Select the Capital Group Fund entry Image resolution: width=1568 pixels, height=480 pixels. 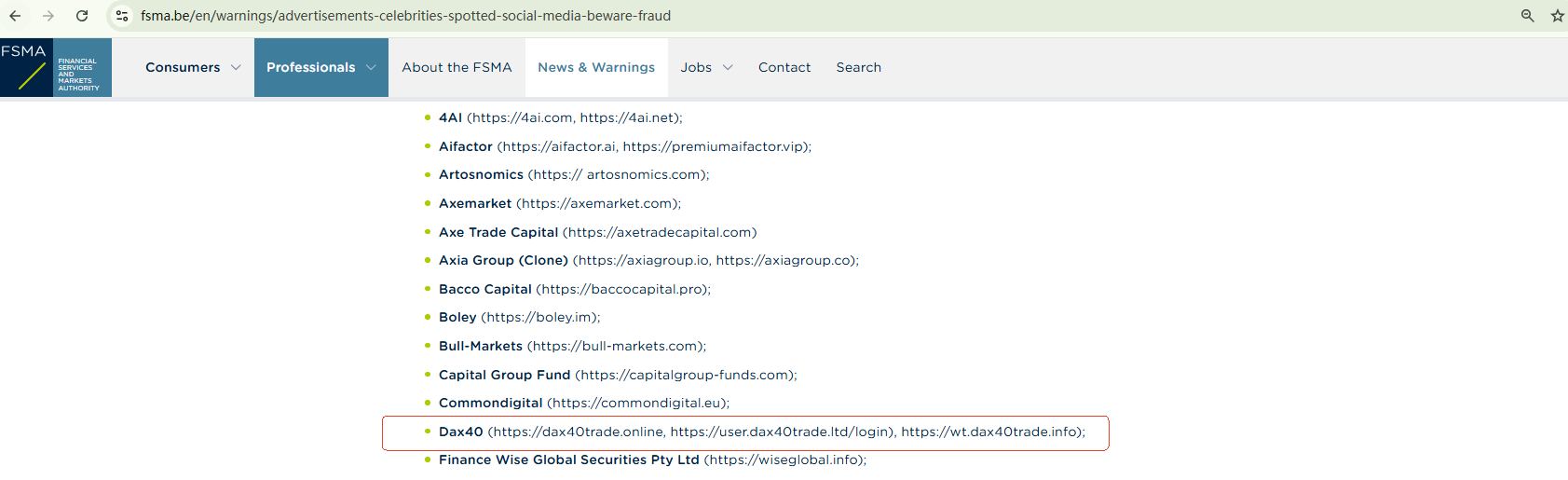point(504,375)
